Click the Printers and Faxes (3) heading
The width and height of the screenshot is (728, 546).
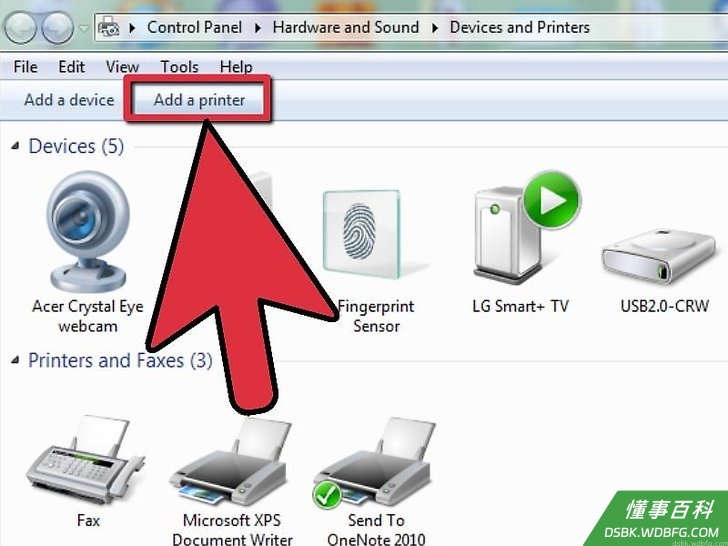[120, 360]
